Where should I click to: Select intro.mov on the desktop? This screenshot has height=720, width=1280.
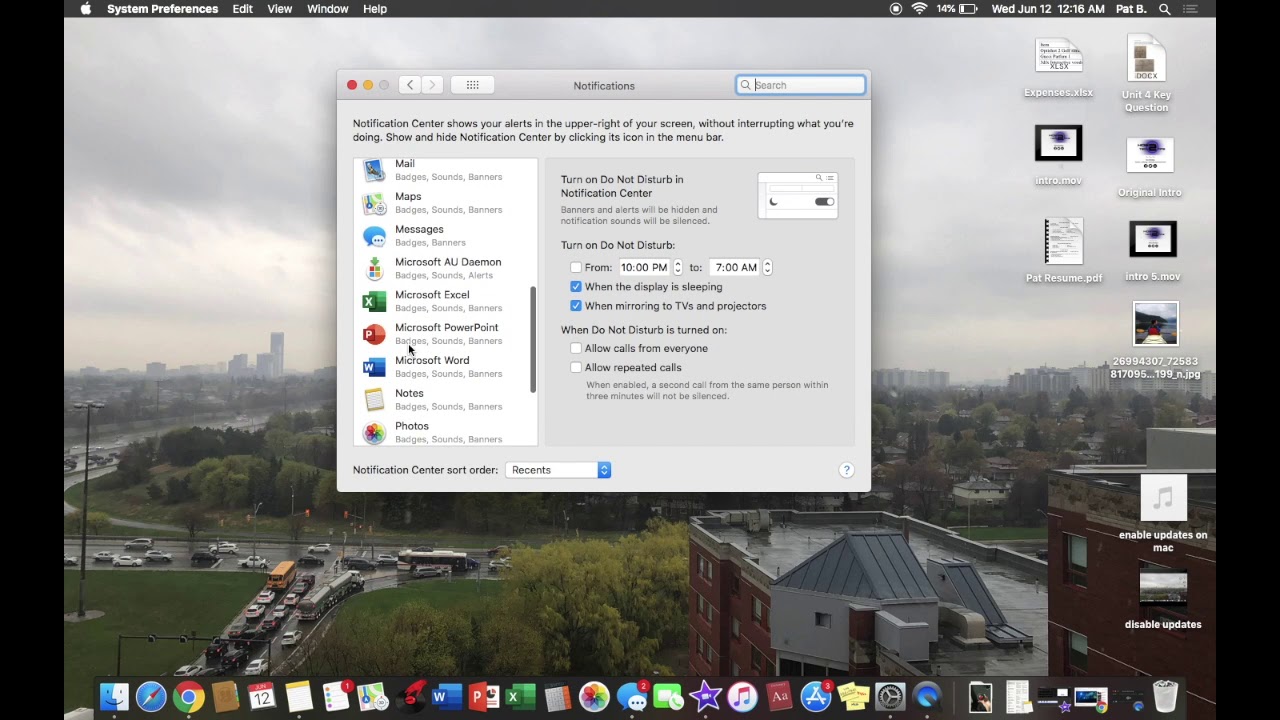point(1058,155)
